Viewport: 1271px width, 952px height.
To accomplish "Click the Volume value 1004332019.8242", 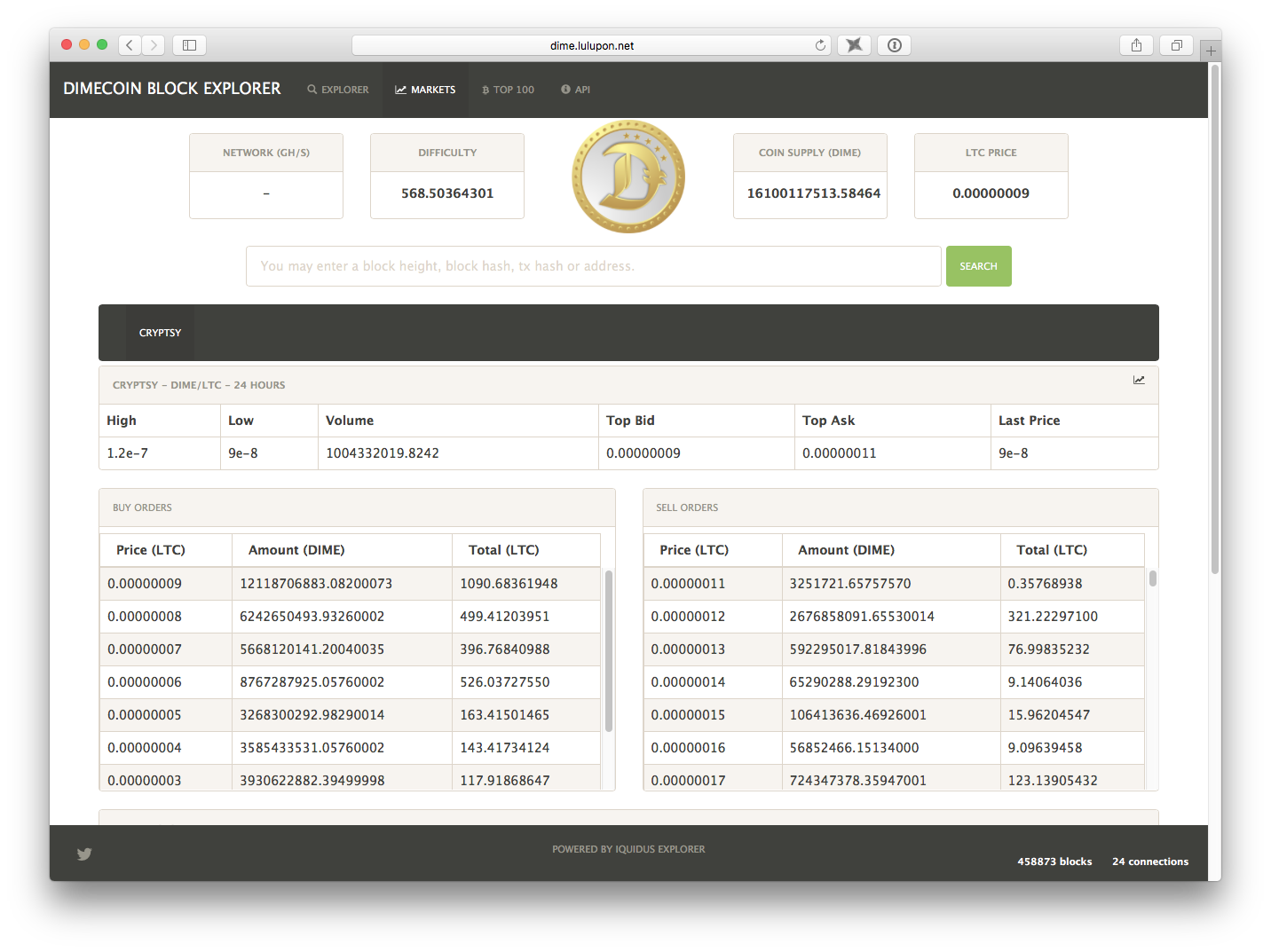I will pos(383,453).
